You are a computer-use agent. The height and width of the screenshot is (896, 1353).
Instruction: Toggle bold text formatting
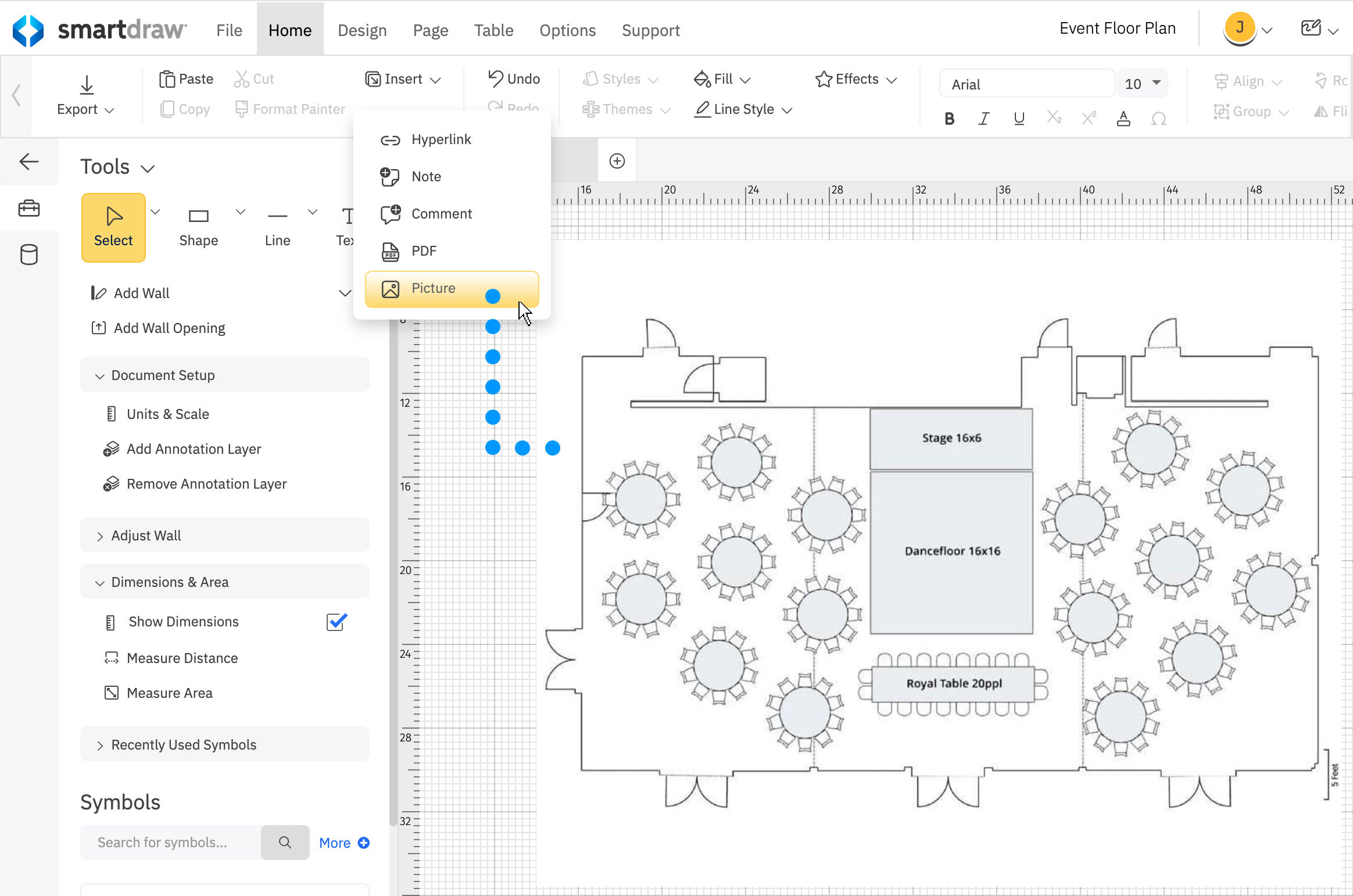[x=948, y=118]
